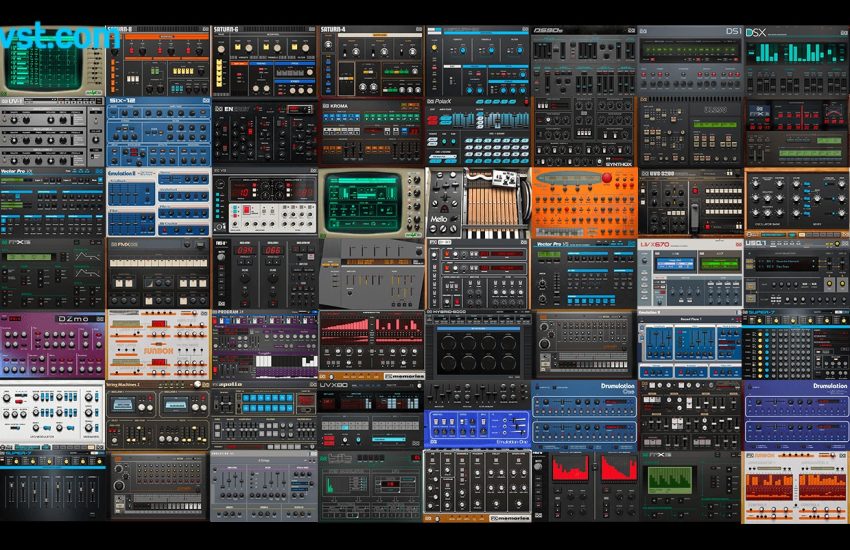Select the Mello tape keyboard thumbnail
Screen dimensions: 850x550
[478, 203]
